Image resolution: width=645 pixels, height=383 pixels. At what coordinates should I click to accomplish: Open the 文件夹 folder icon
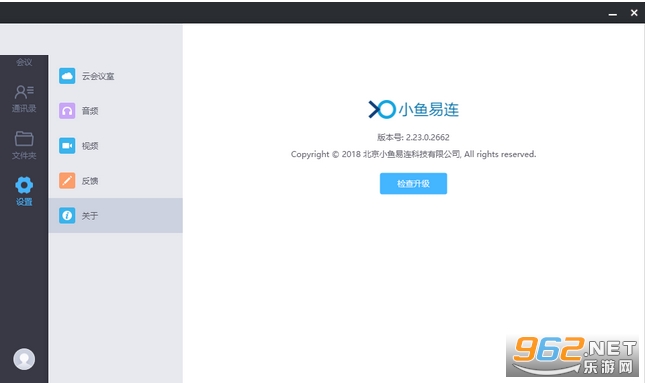click(x=24, y=139)
